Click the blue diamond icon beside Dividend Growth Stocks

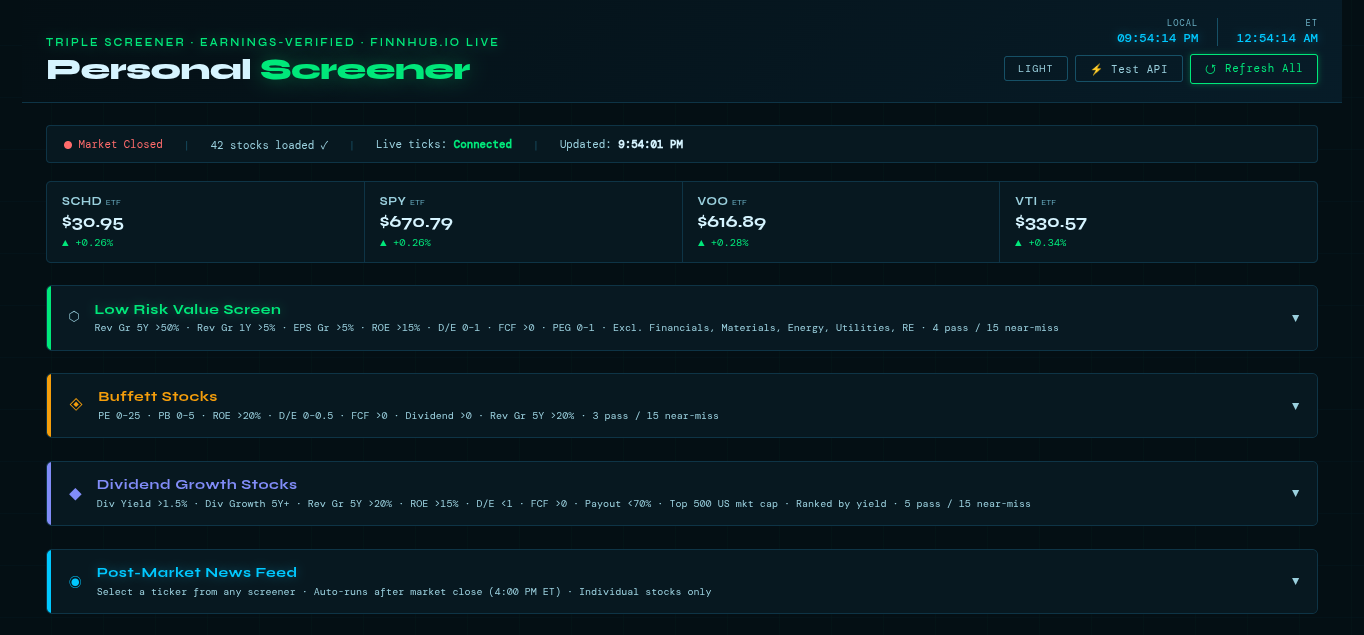click(x=76, y=493)
